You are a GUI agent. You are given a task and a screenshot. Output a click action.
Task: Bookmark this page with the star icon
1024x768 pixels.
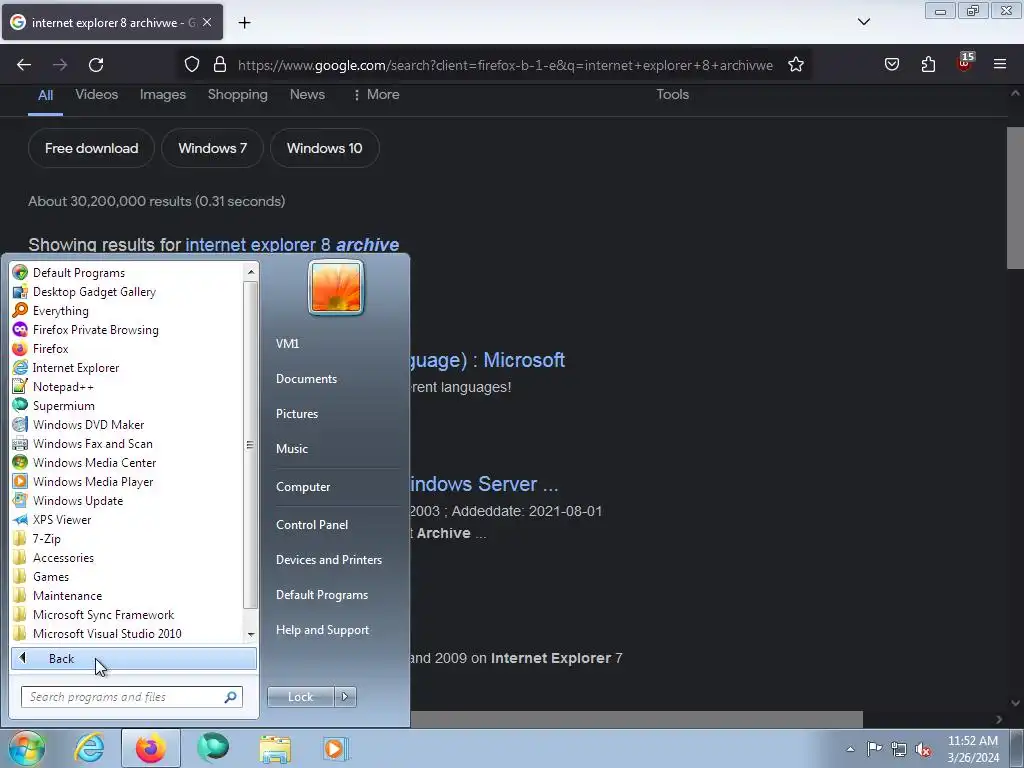795,65
